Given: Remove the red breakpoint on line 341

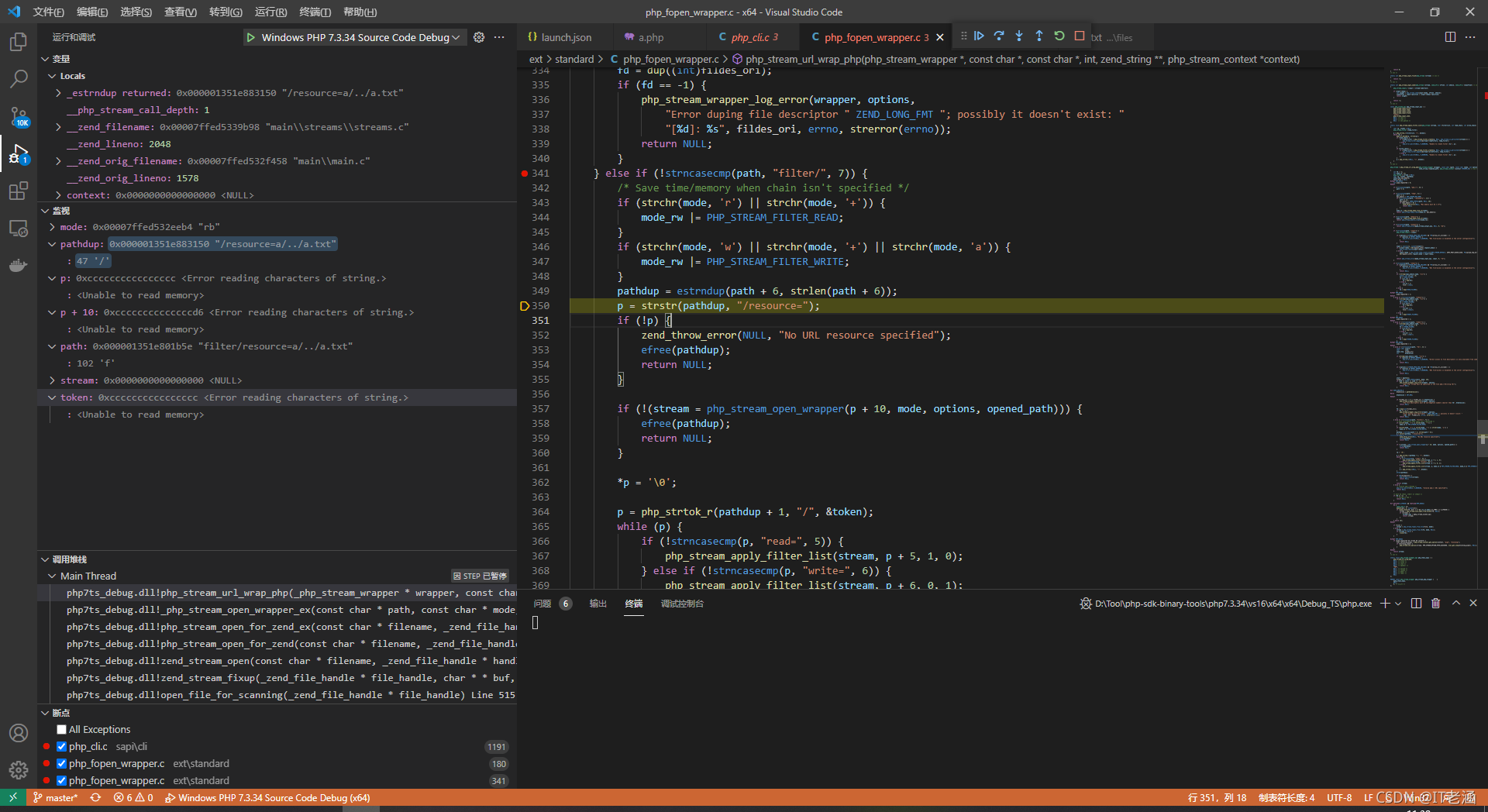Looking at the screenshot, I should point(525,174).
